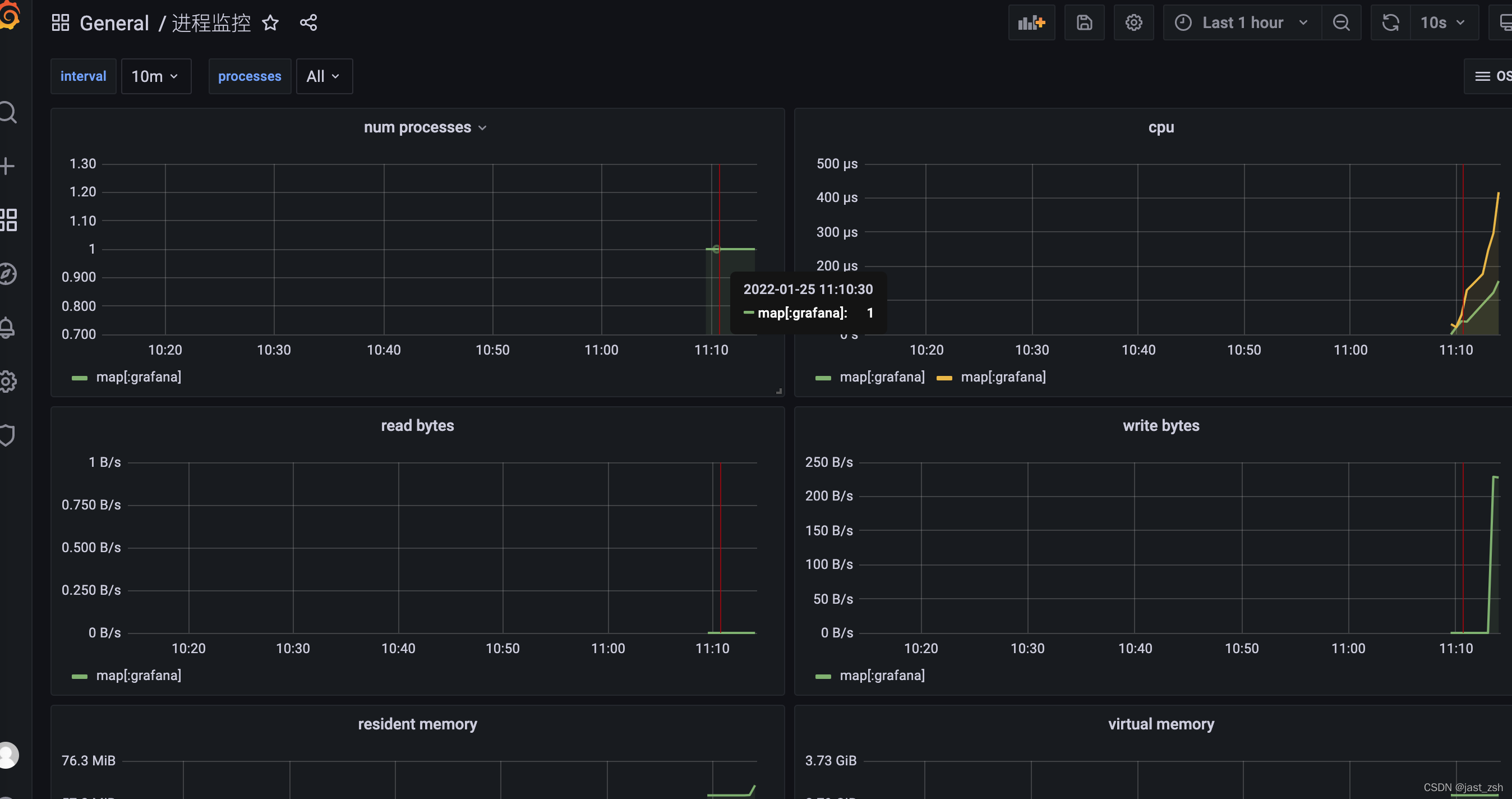Click green color swatch in read bytes legend

pos(79,676)
